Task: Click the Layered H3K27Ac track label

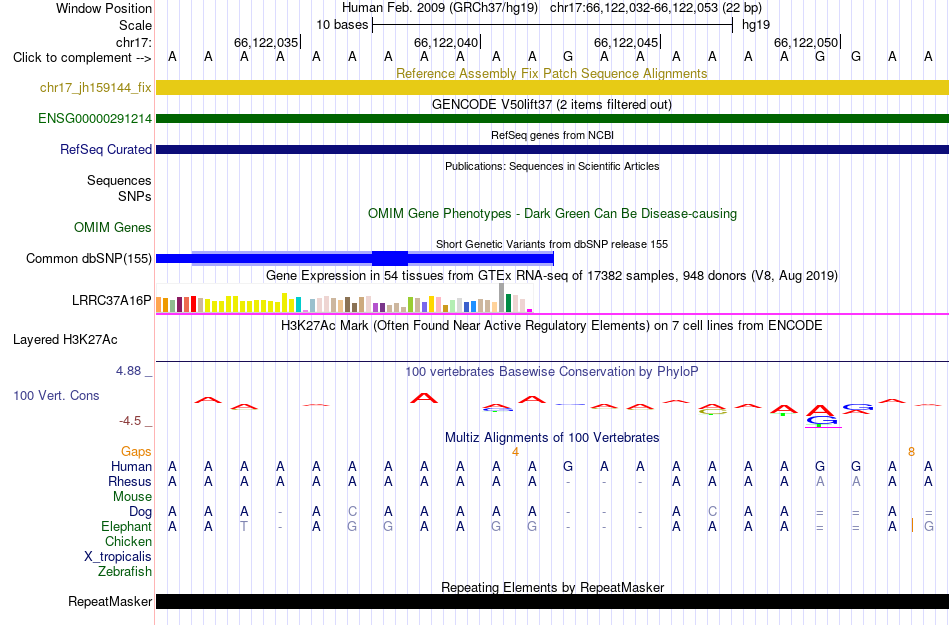Action: (x=65, y=340)
